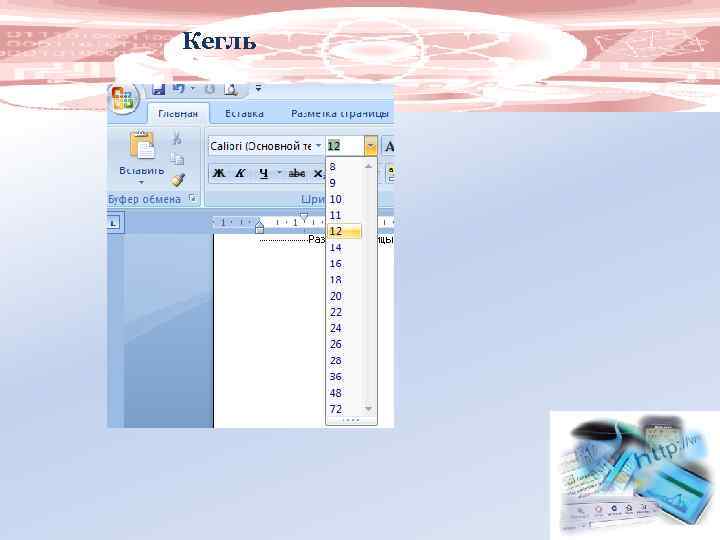Choose font size 8
This screenshot has width=720, height=540.
pyautogui.click(x=344, y=167)
